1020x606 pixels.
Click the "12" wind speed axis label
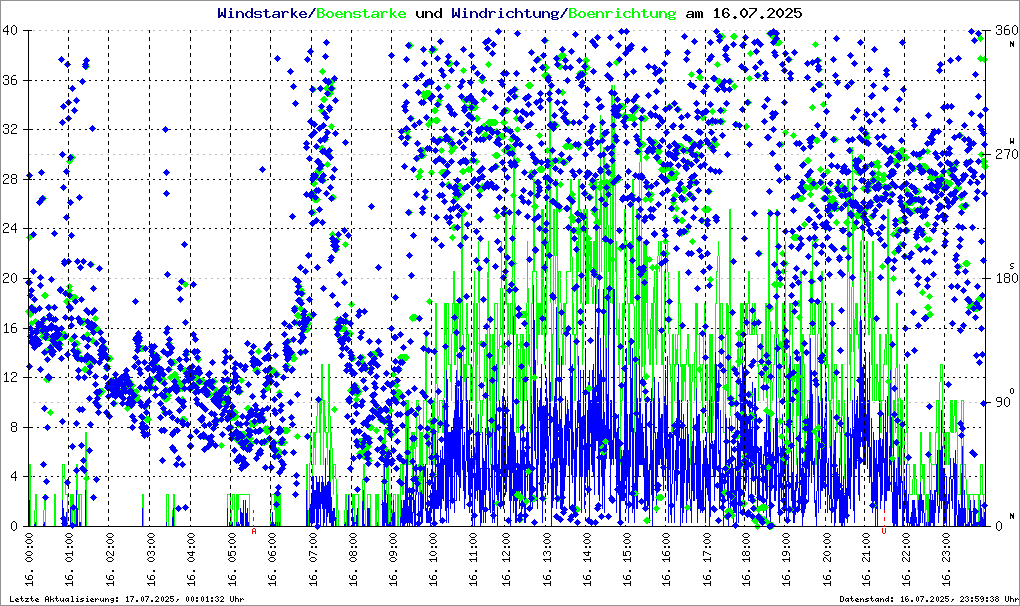tap(10, 378)
